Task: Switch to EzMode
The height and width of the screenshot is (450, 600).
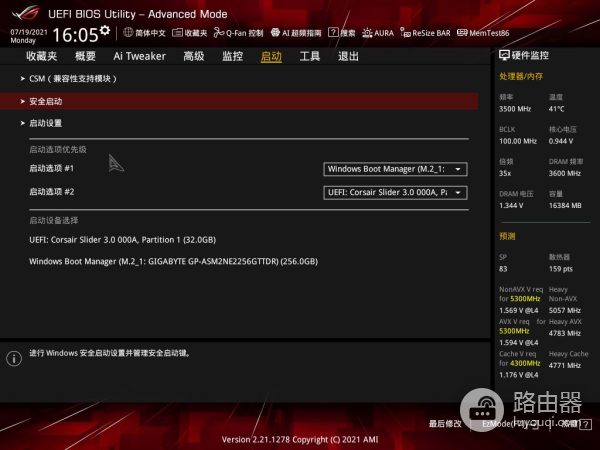Action: 510,424
